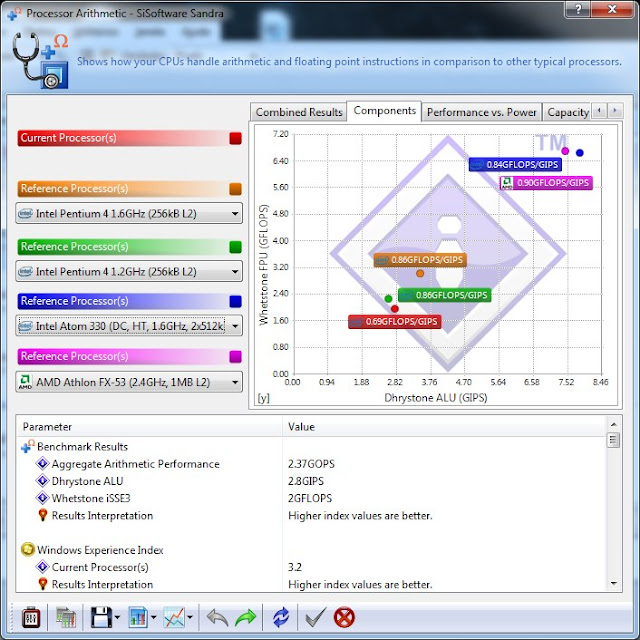Toggle the blue Reference Processor square
640x640 pixels.
coord(236,301)
